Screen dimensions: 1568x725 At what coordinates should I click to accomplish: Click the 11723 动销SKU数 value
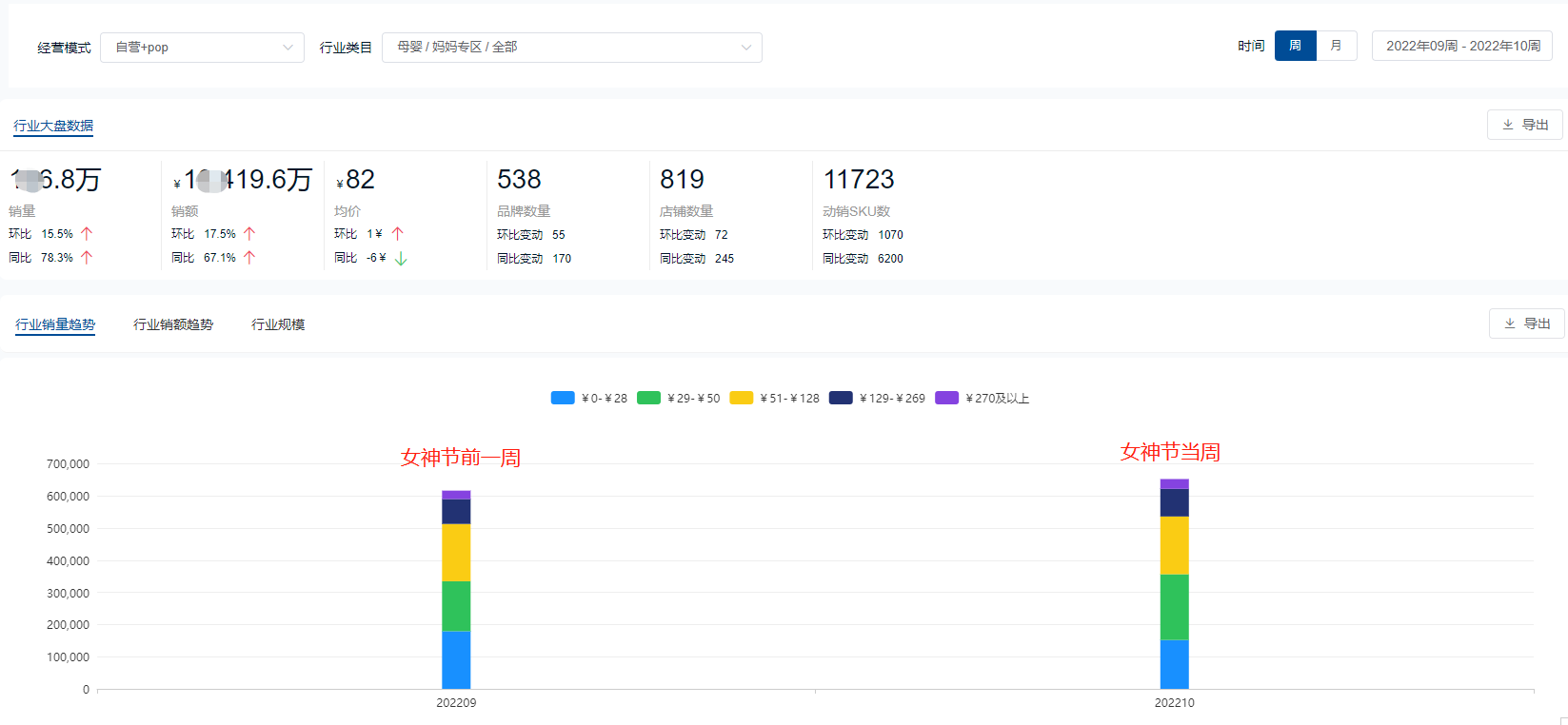[859, 179]
